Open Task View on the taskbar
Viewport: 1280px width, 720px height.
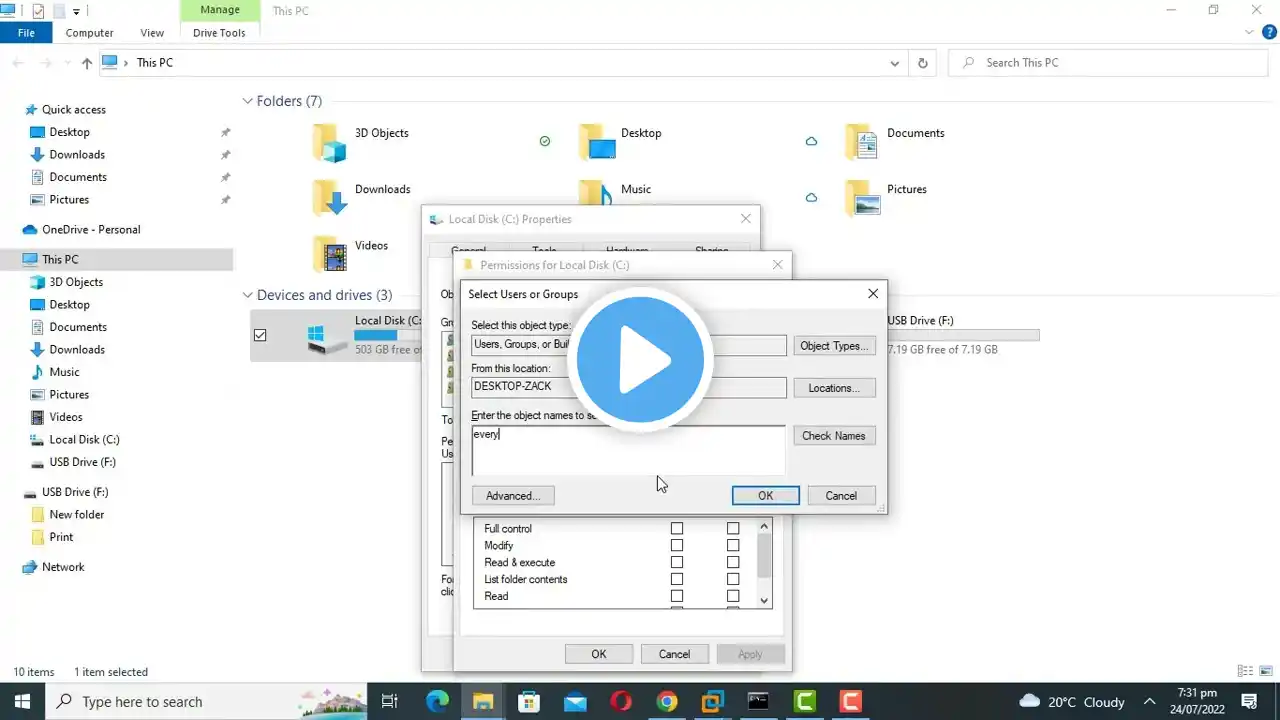point(390,701)
